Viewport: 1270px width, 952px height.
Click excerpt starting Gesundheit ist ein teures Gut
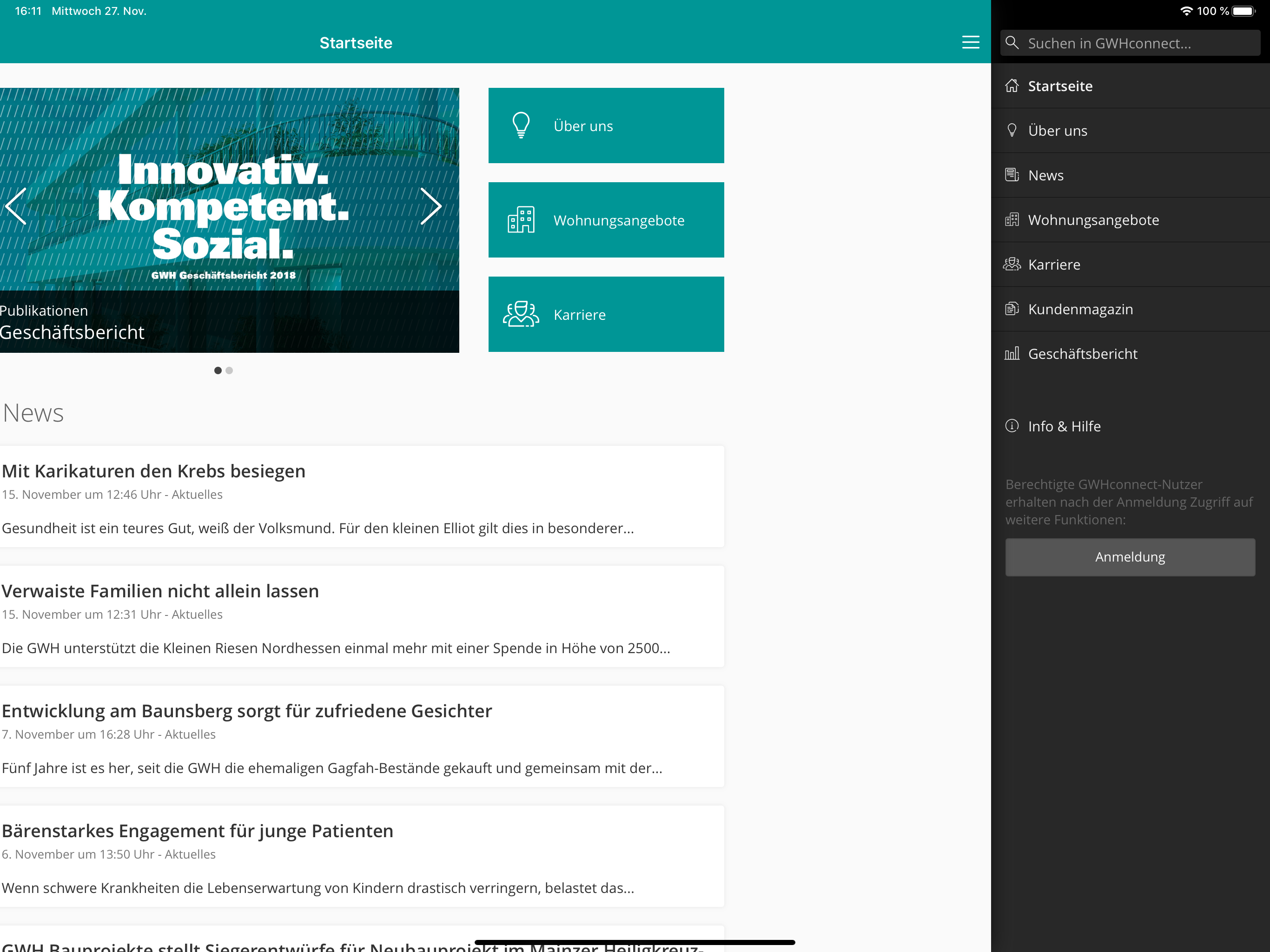coord(318,528)
